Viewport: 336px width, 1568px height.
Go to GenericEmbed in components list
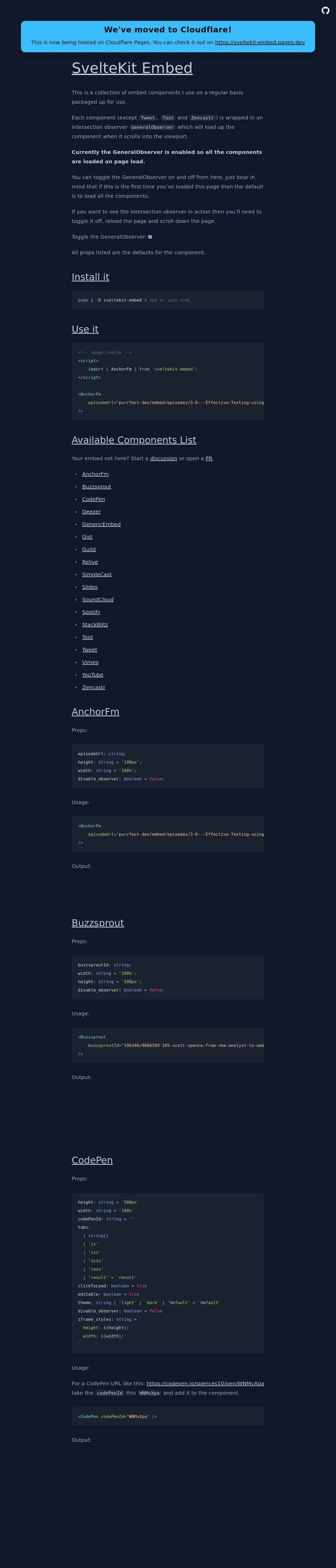click(x=101, y=524)
